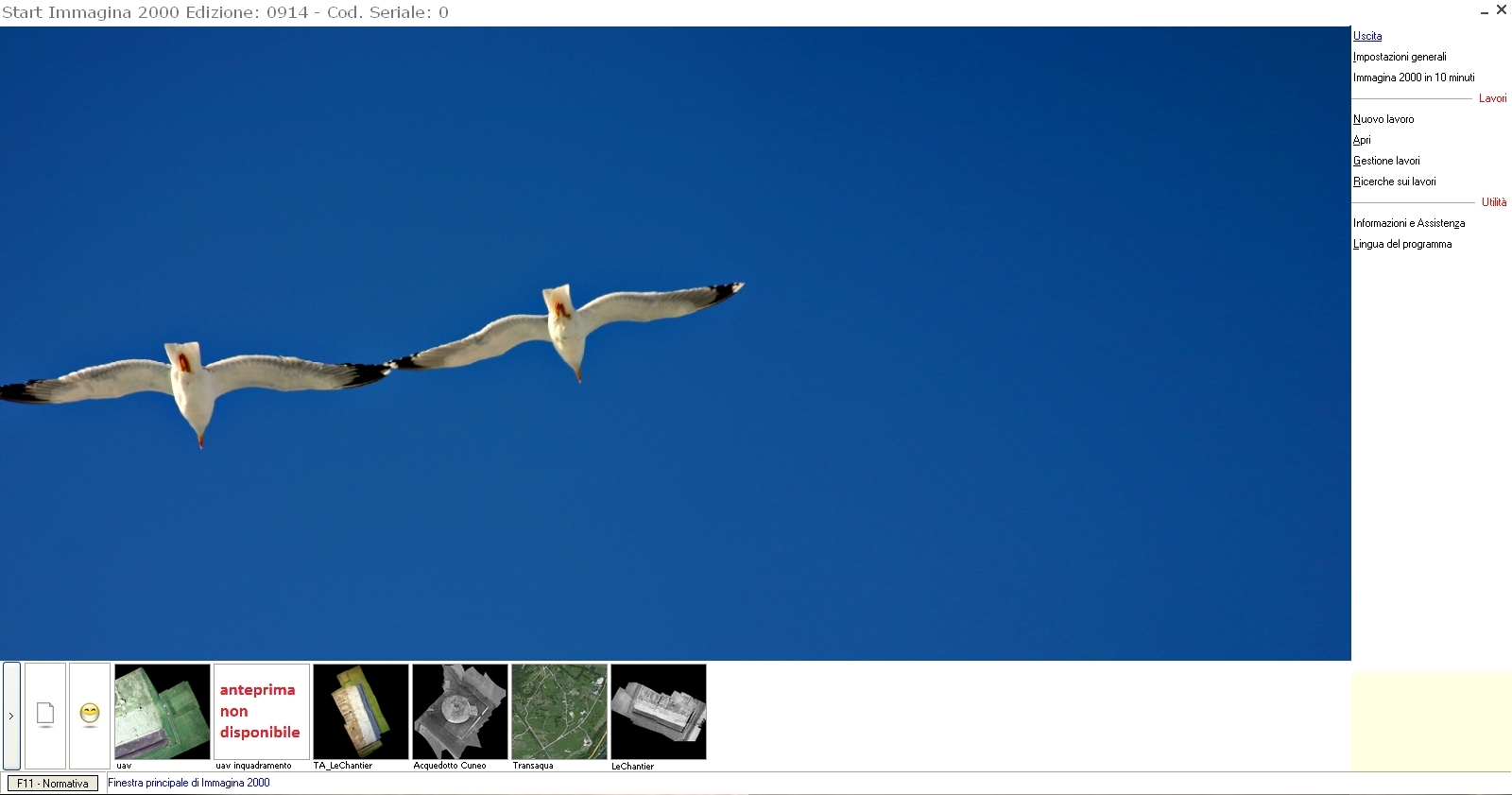The width and height of the screenshot is (1512, 795).
Task: Click the blank document icon
Action: coord(45,714)
